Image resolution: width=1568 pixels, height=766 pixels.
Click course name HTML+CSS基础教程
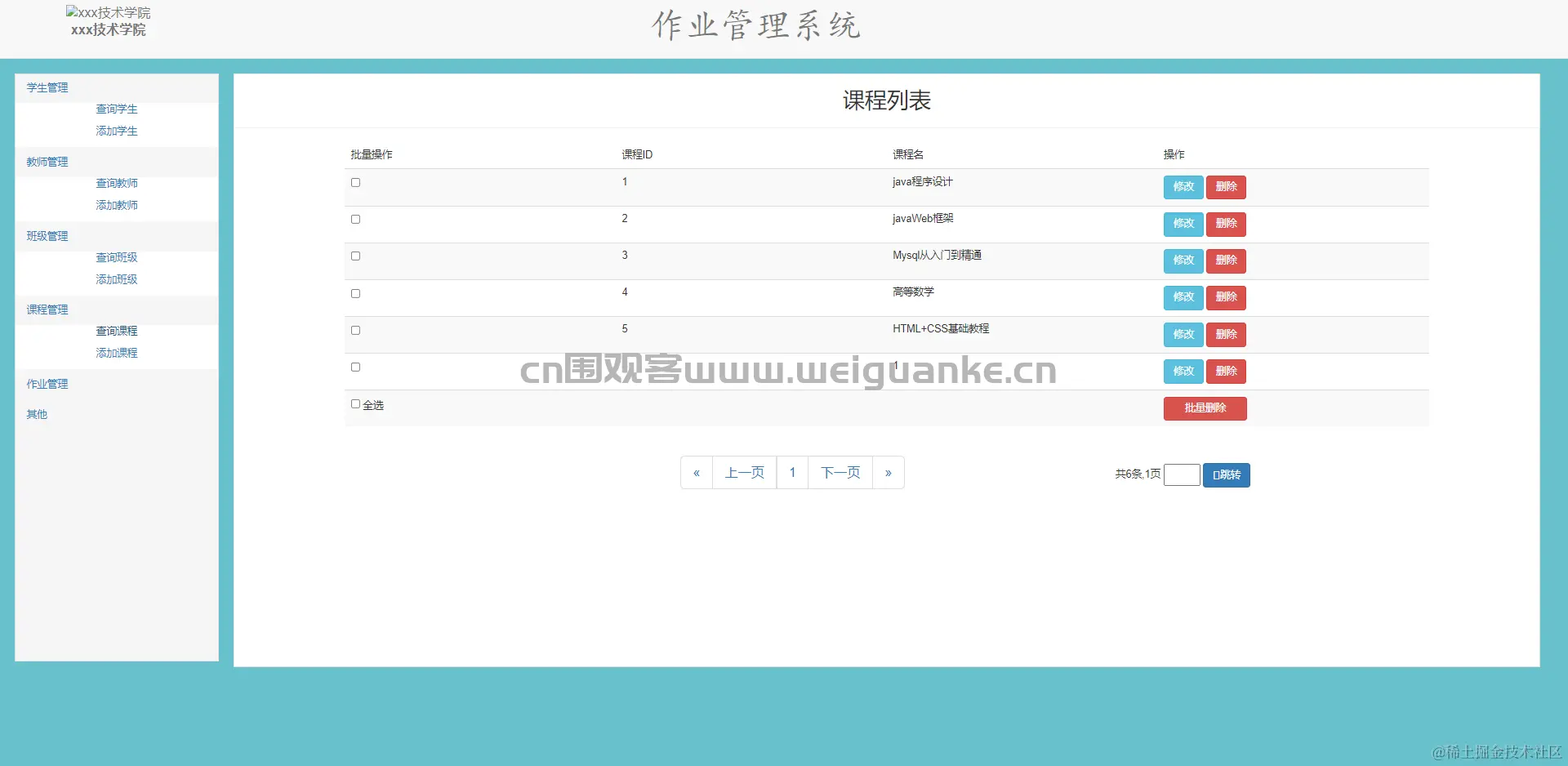point(941,329)
